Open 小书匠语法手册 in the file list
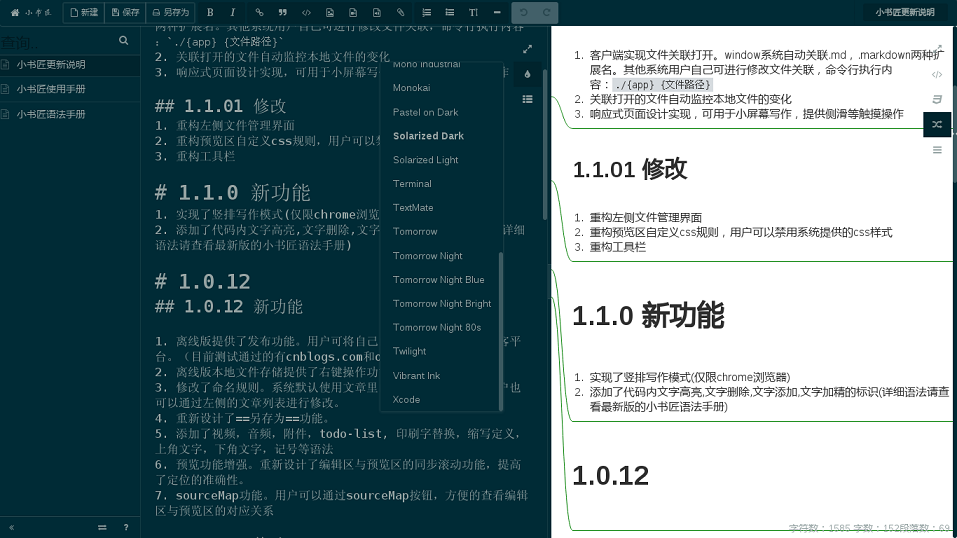Screen dimensions: 957x538 70,114
